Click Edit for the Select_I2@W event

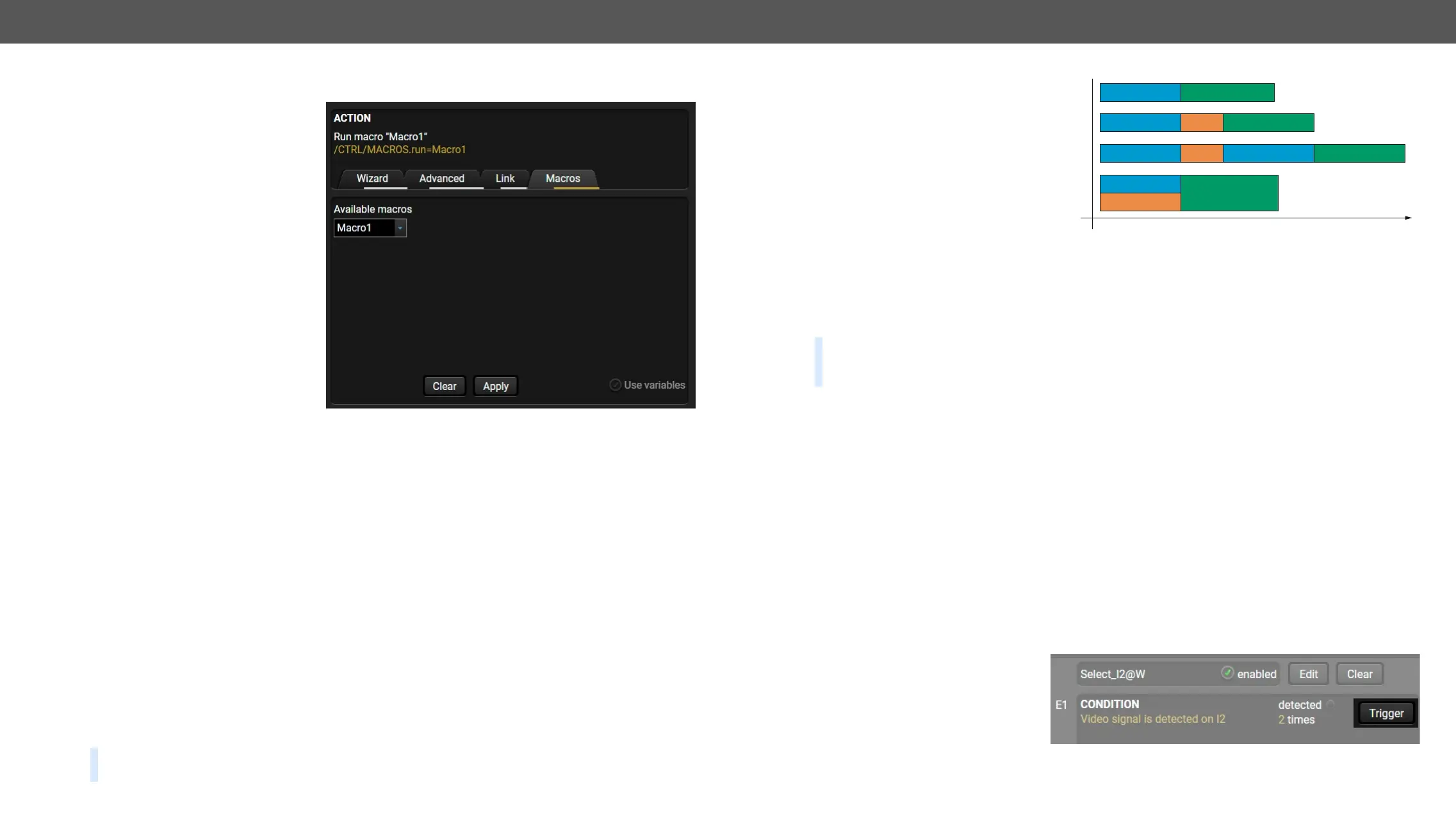pos(1308,674)
